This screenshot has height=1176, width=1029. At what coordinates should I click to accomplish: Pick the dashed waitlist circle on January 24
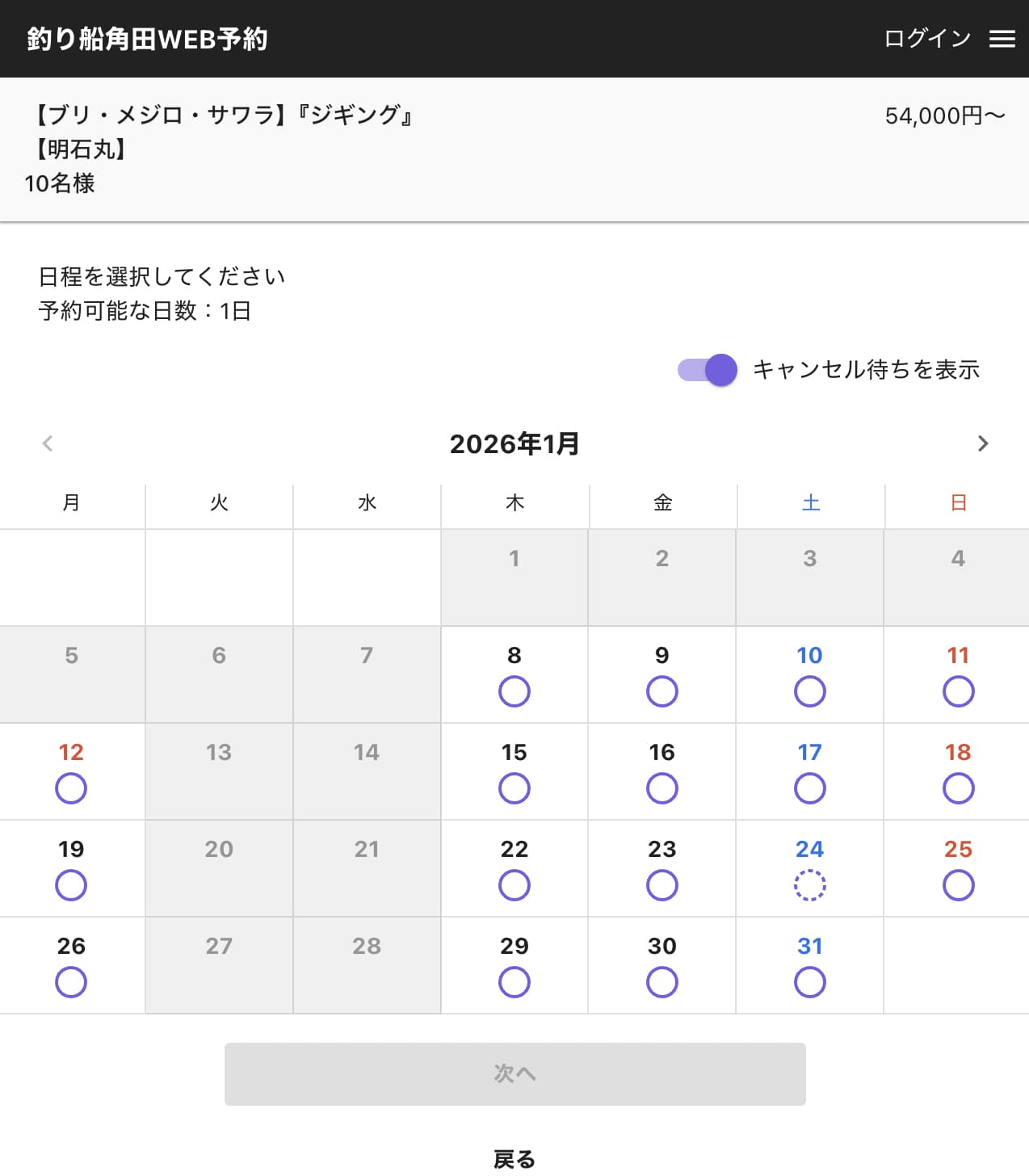click(810, 885)
